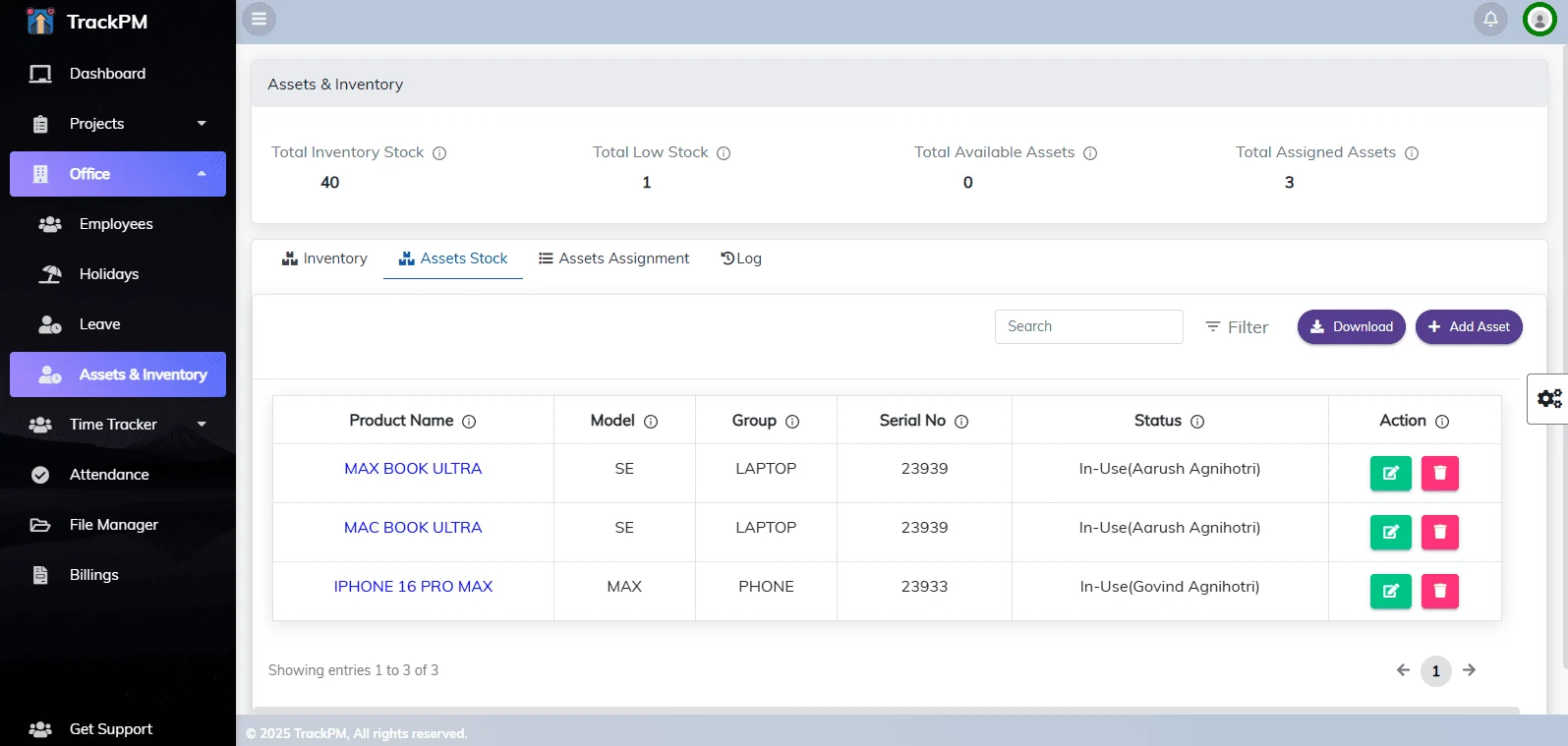The image size is (1568, 746).
Task: Click serial number 23933
Action: click(924, 587)
